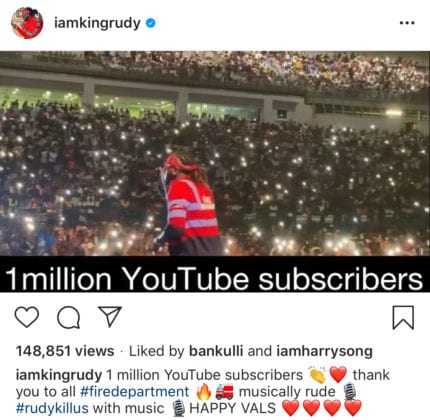Click the performer in the red jacket
Screen dimensions: 430x420
[x=190, y=205]
